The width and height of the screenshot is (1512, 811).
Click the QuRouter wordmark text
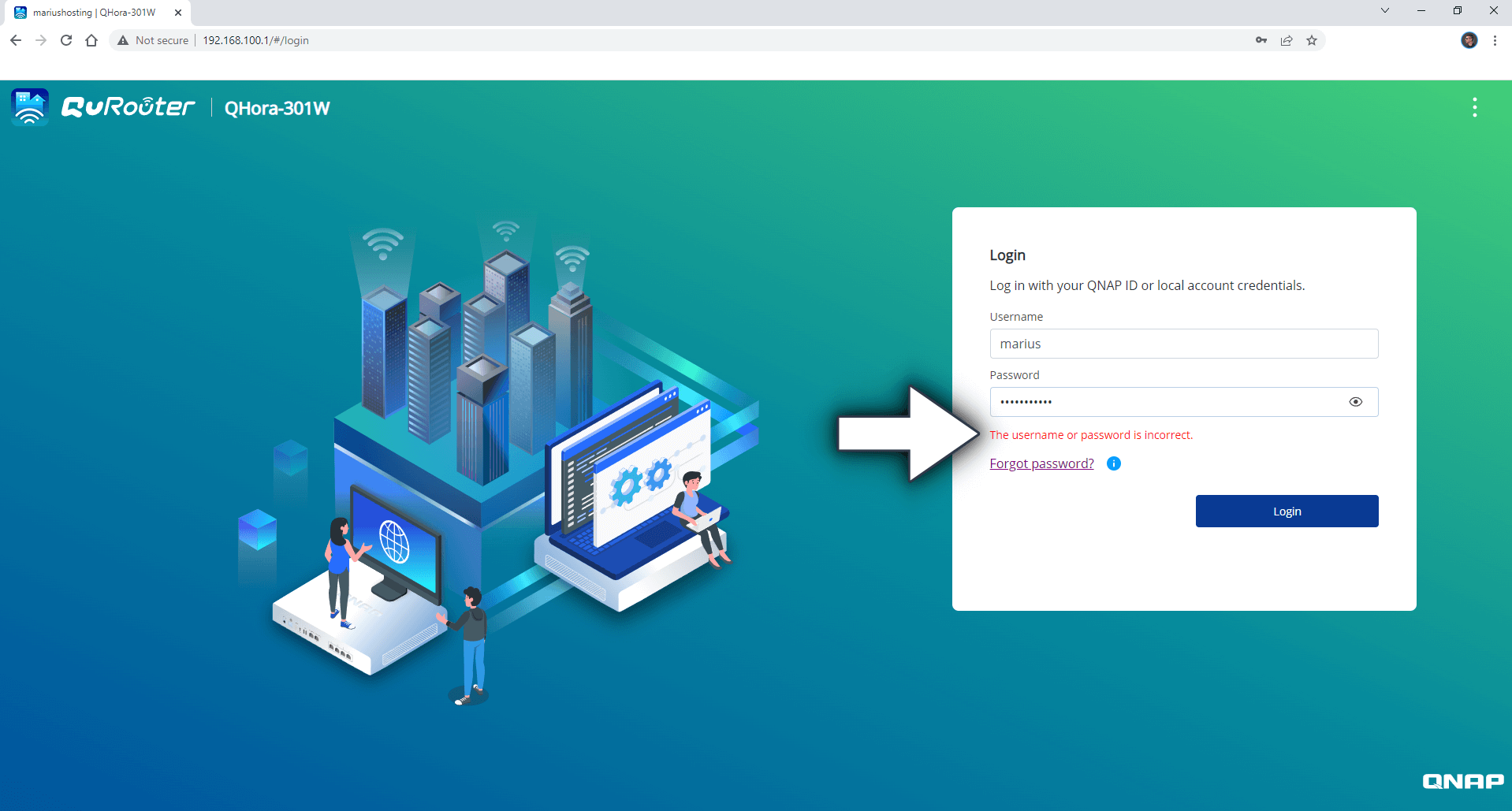point(128,107)
